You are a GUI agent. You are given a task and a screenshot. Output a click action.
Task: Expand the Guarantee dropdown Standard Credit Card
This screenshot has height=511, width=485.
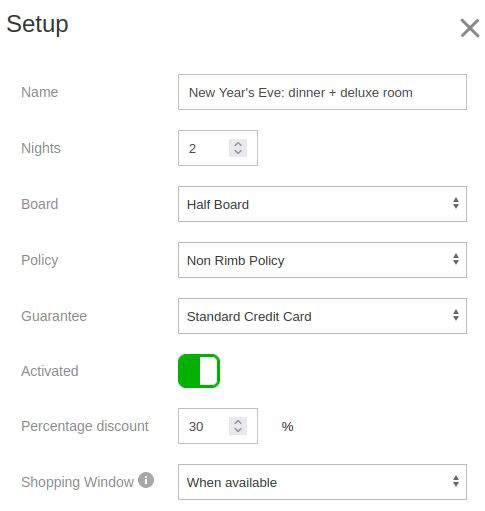pyautogui.click(x=322, y=316)
